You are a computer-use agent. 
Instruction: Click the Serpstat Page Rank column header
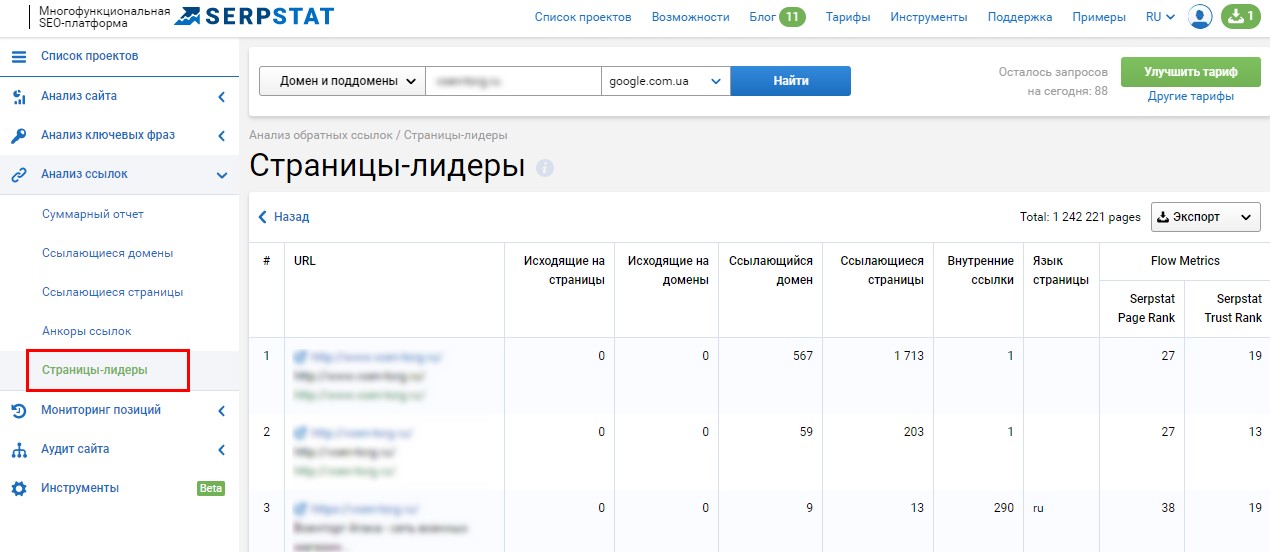(x=1146, y=309)
